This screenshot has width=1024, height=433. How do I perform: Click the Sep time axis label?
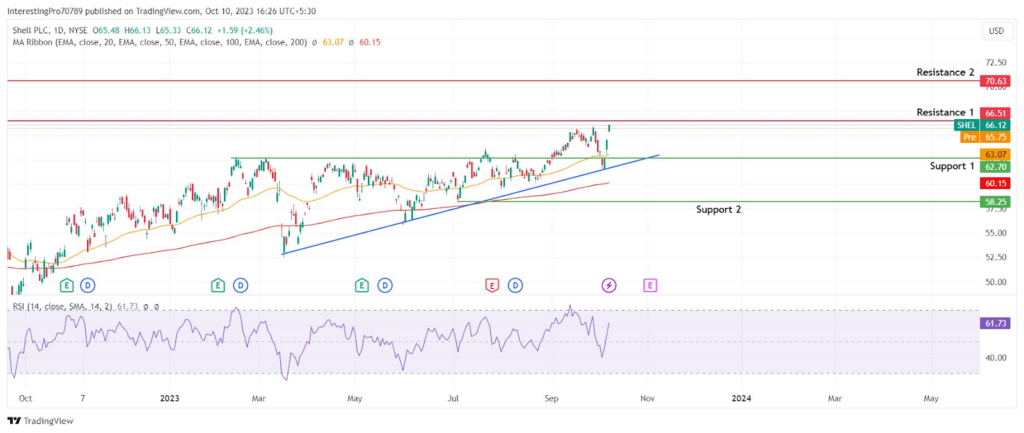(x=551, y=397)
